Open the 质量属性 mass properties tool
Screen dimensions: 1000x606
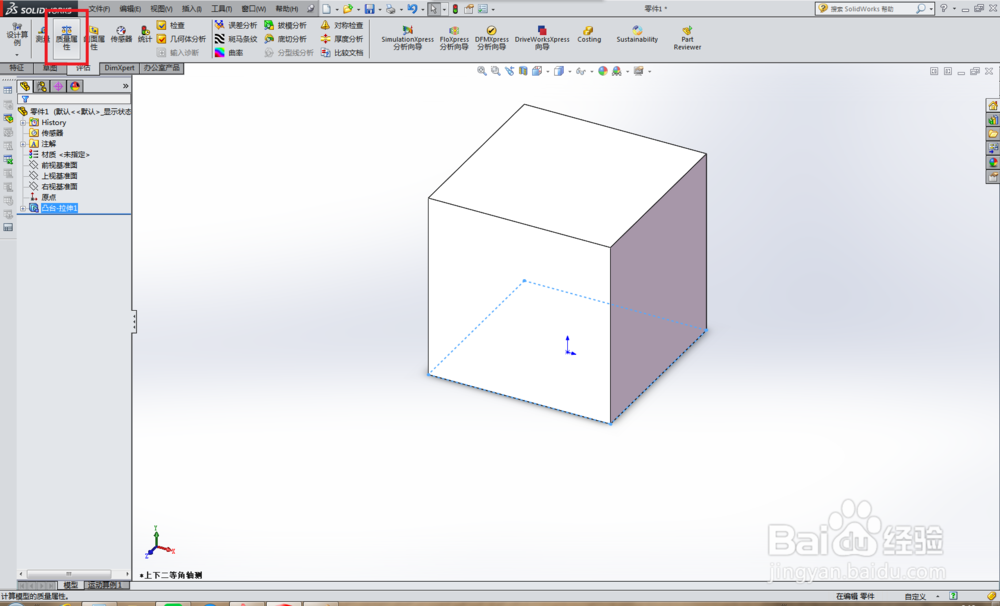pyautogui.click(x=66, y=38)
